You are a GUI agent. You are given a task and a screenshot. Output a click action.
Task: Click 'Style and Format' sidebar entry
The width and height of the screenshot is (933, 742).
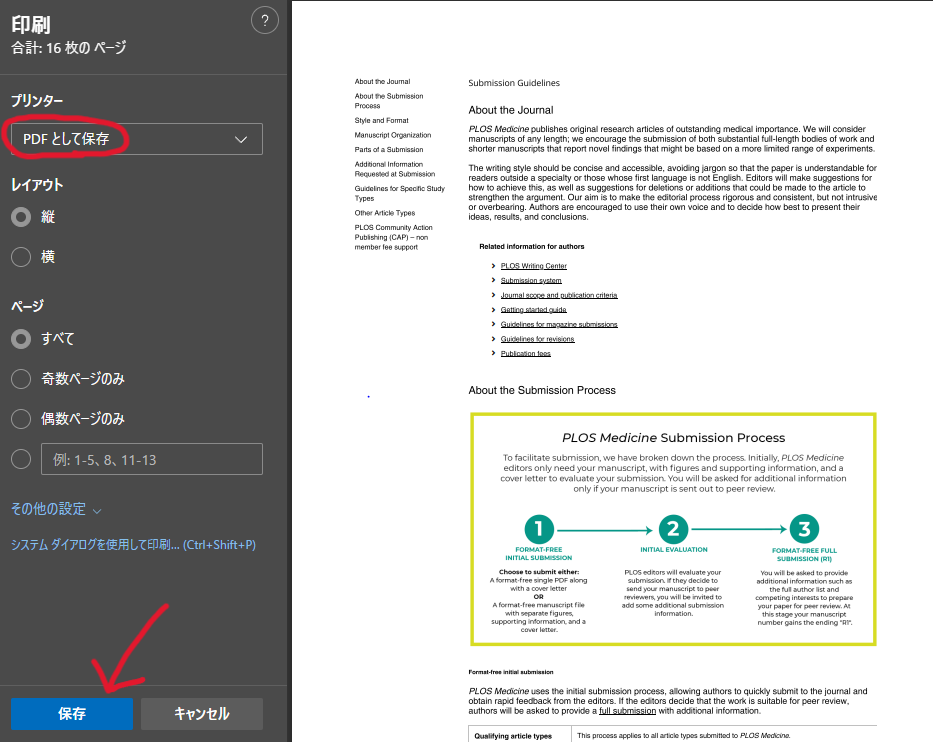[381, 120]
